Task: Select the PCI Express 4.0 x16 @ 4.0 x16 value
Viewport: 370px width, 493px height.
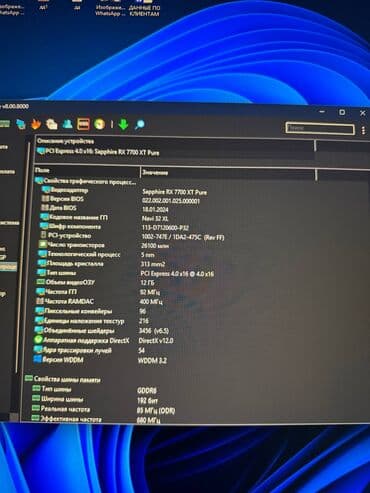Action: pyautogui.click(x=177, y=274)
